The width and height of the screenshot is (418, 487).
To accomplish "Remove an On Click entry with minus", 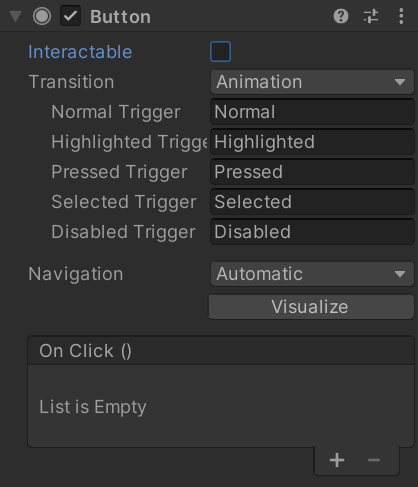I will pos(374,460).
